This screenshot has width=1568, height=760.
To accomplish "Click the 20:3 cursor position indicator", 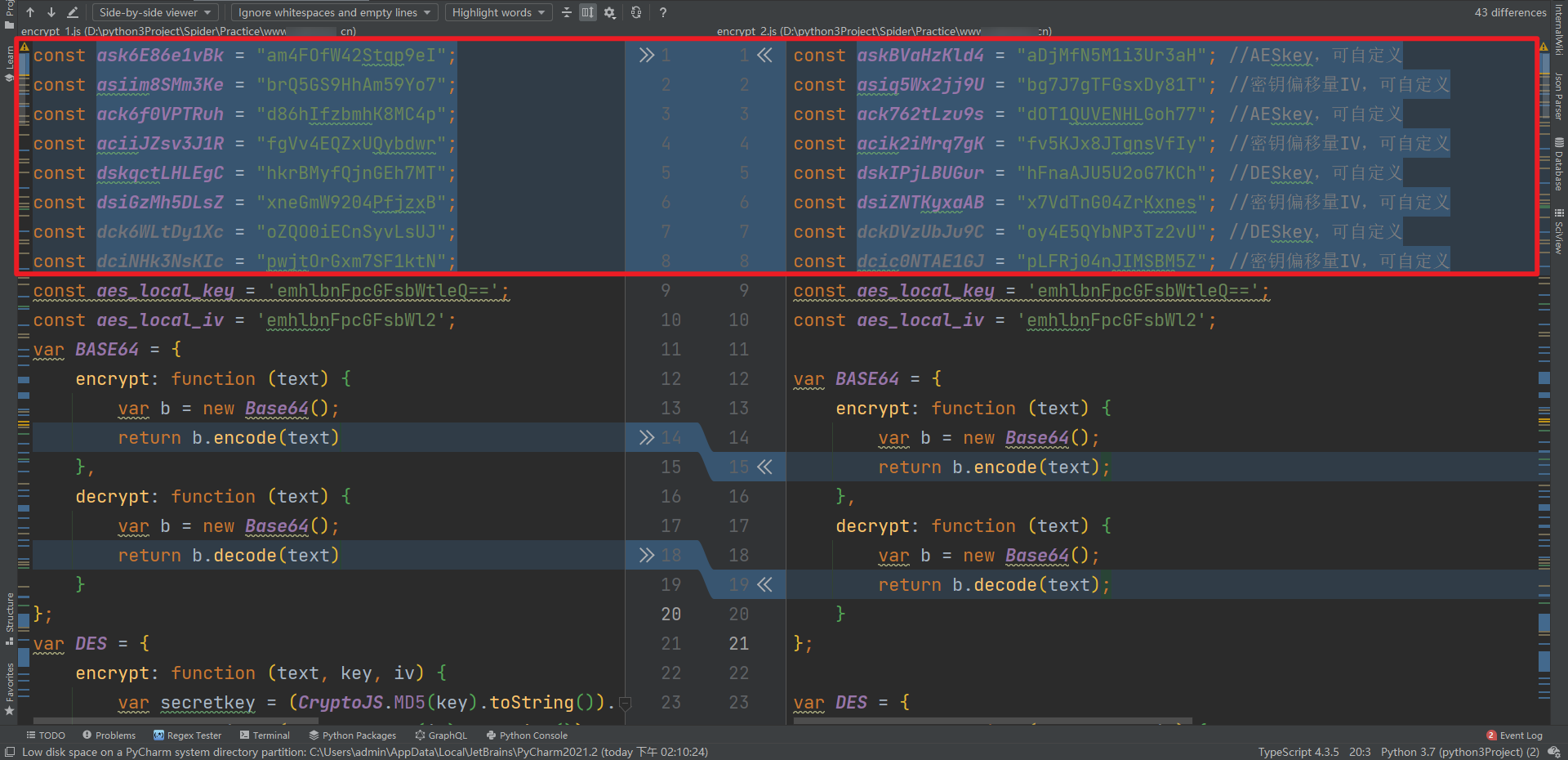I will pyautogui.click(x=1360, y=752).
